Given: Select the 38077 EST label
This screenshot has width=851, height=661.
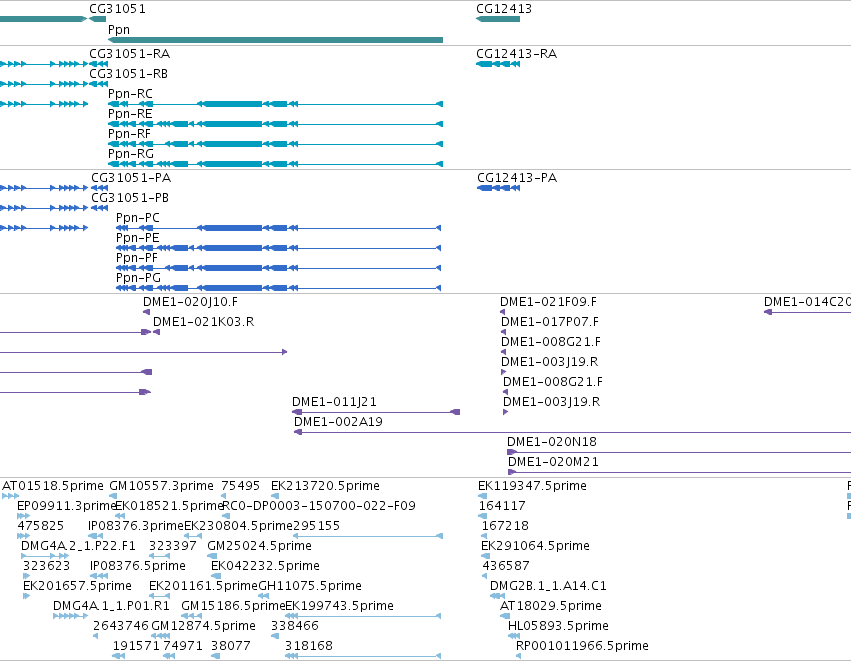Looking at the screenshot, I should pyautogui.click(x=231, y=647).
